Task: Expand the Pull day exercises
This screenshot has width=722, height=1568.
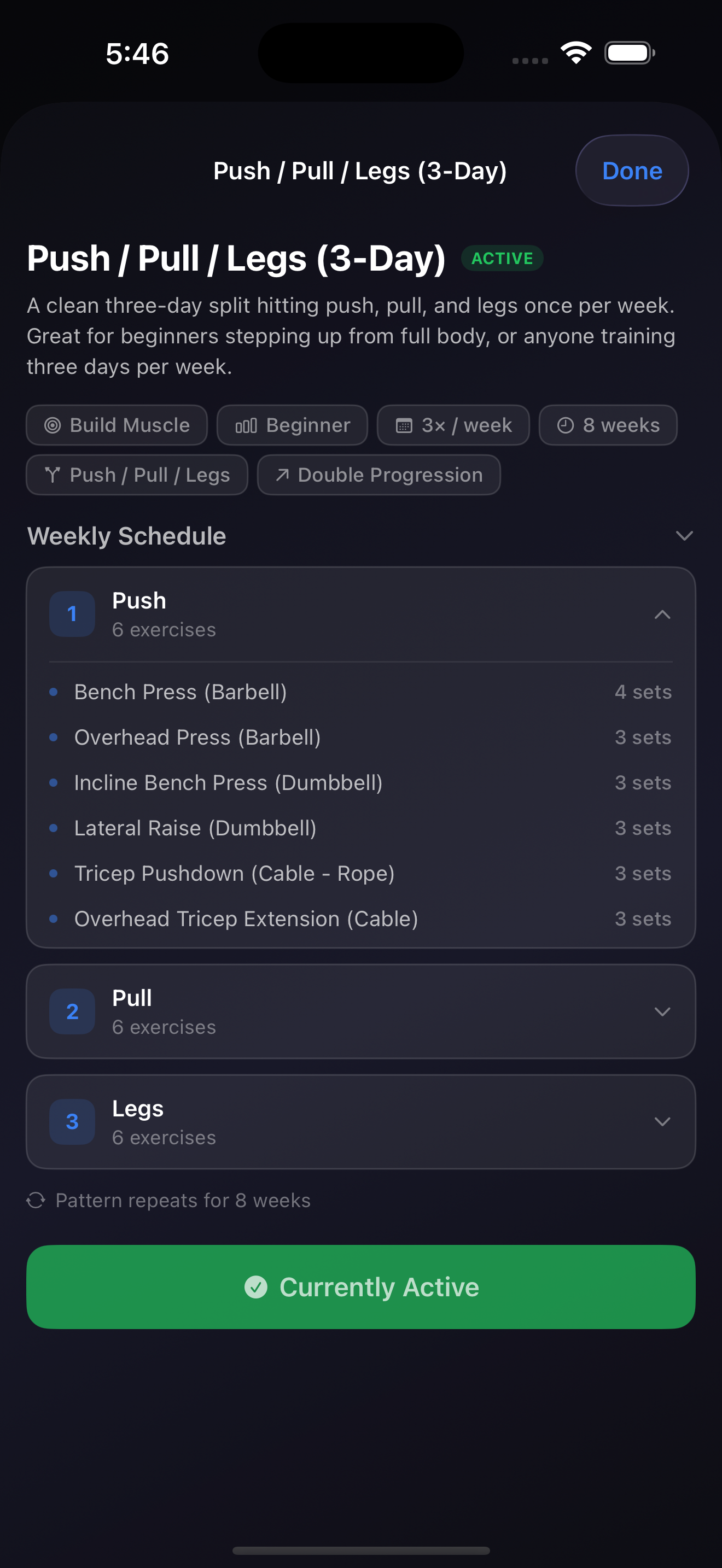Action: tap(662, 1011)
